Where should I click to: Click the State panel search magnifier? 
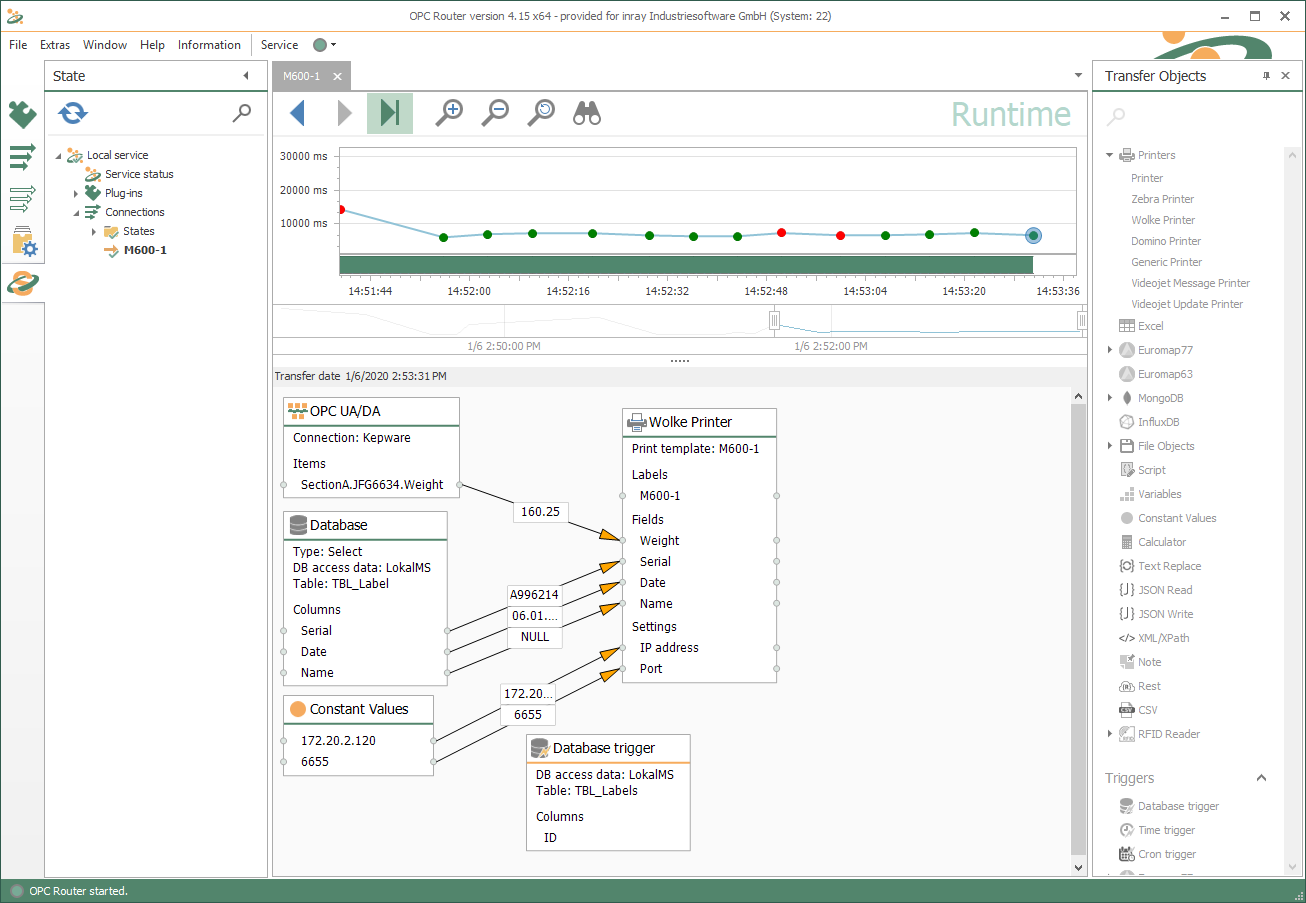(242, 113)
